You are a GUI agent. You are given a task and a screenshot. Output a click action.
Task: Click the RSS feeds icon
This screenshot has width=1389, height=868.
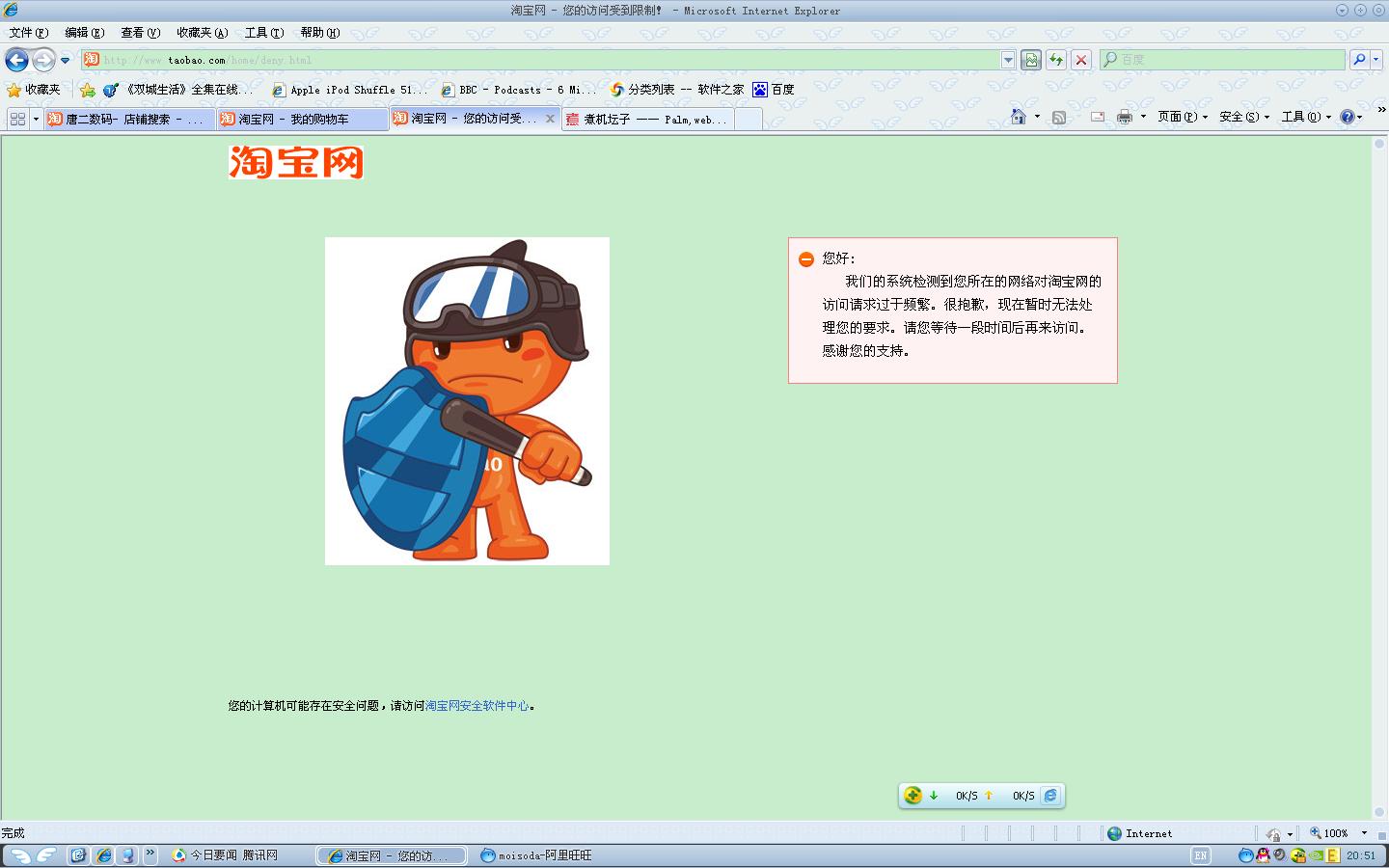[1059, 117]
